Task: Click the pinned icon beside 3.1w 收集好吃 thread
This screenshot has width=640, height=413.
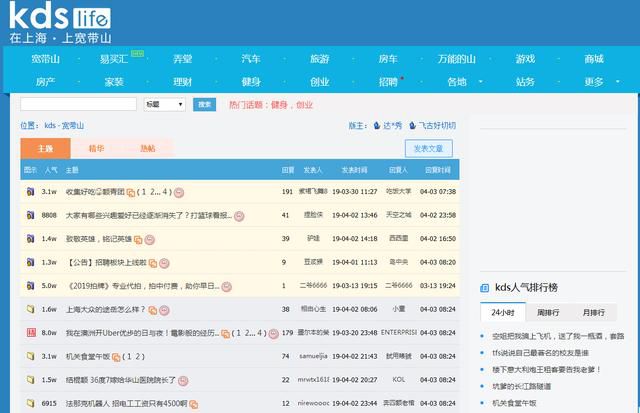Action: tap(30, 191)
